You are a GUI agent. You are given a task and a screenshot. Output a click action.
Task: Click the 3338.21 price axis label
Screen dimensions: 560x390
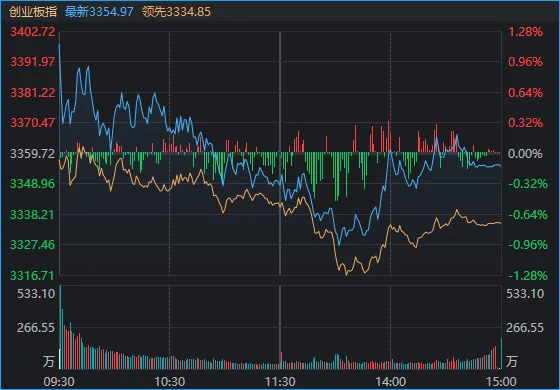point(33,215)
